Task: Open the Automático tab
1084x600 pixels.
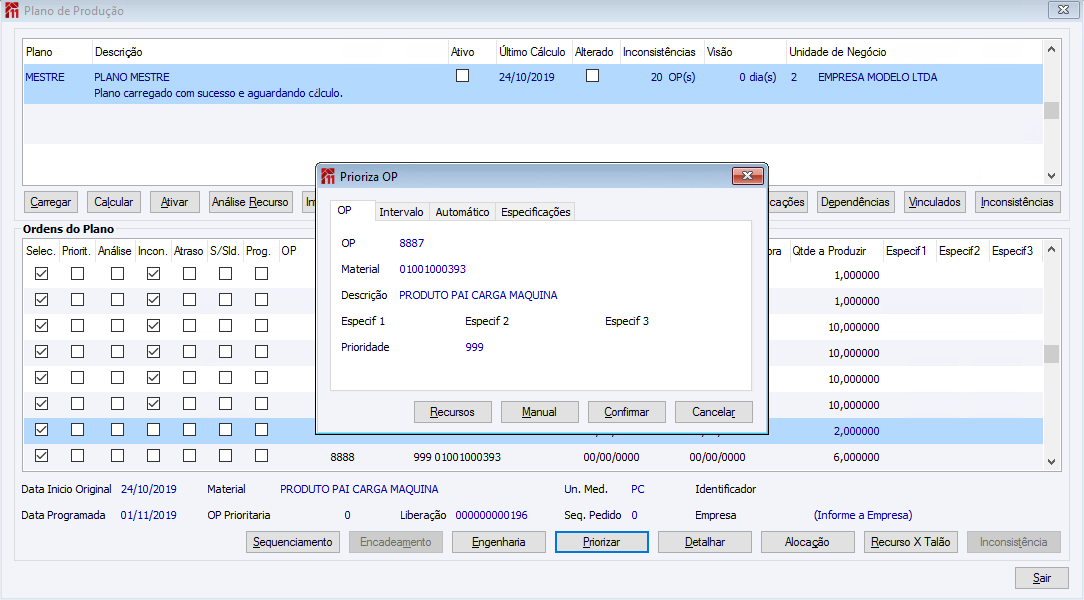Action: [462, 212]
